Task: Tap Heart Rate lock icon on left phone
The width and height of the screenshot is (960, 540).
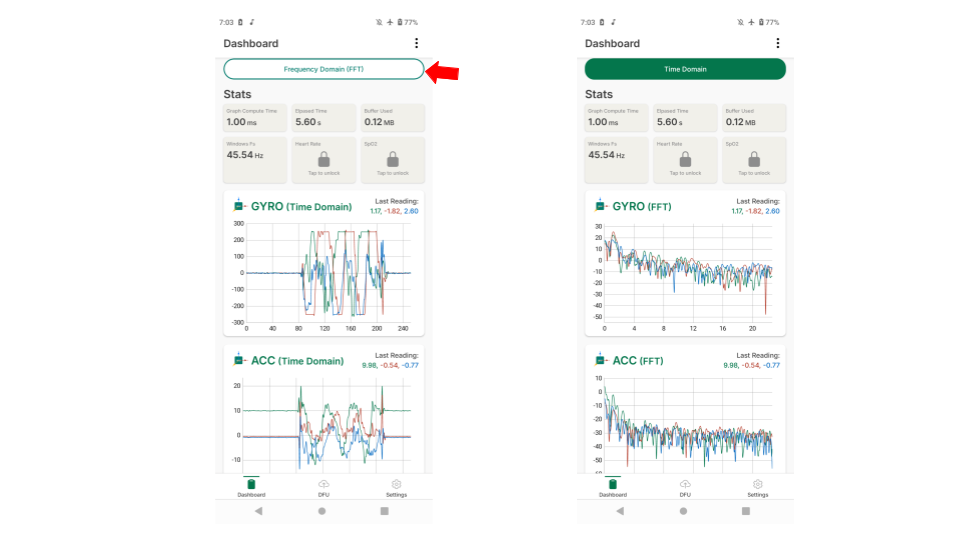Action: coord(324,160)
